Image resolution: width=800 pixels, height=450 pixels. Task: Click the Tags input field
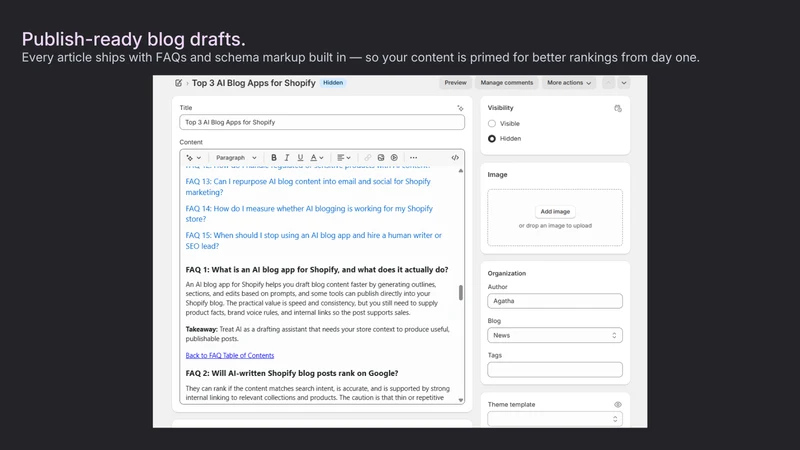[x=555, y=369]
